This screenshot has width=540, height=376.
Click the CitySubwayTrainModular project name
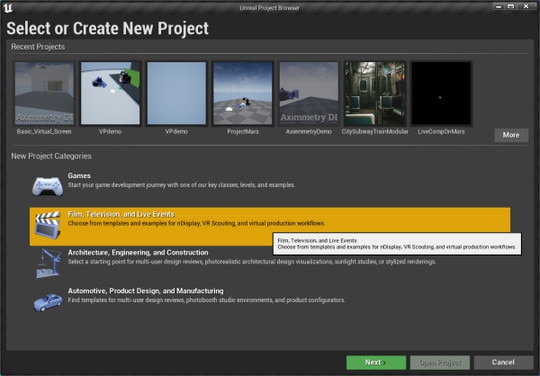click(x=375, y=132)
